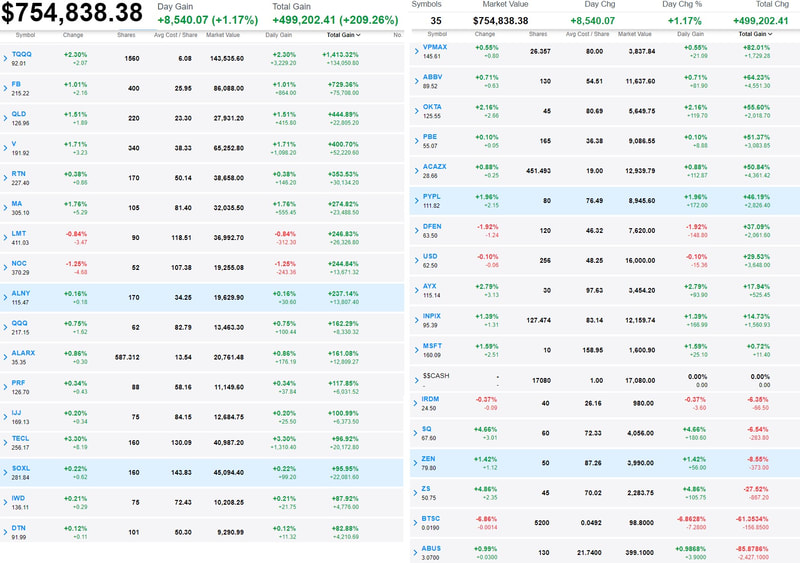
Task: Select TQQQ market value 143,535.60
Action: 227,58
